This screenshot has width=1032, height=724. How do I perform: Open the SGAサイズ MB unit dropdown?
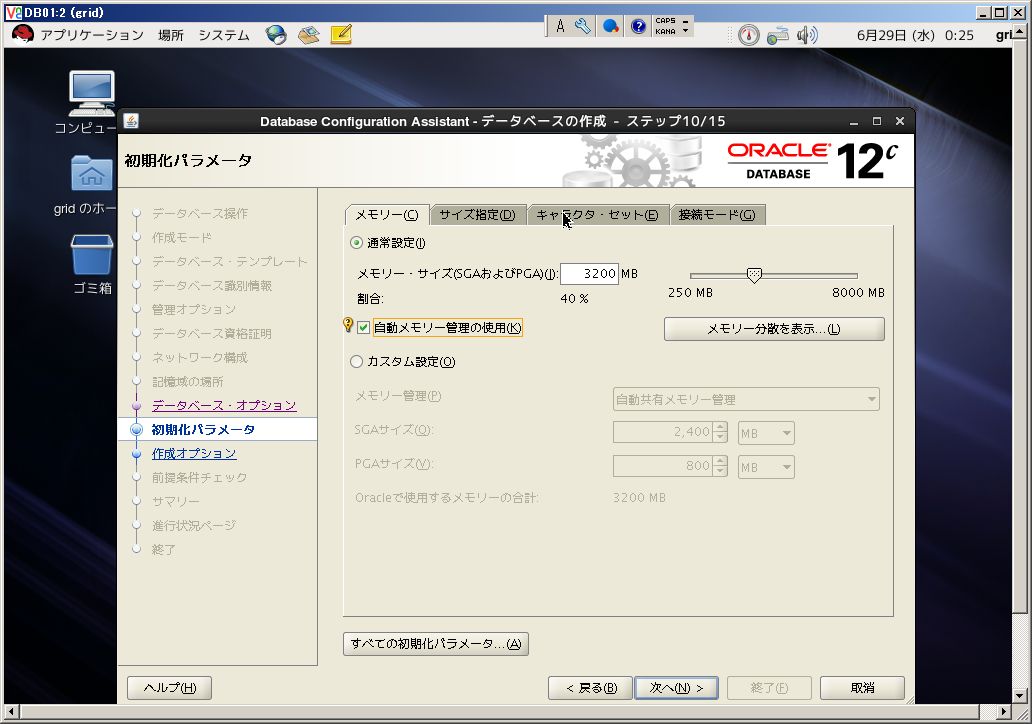coord(766,433)
